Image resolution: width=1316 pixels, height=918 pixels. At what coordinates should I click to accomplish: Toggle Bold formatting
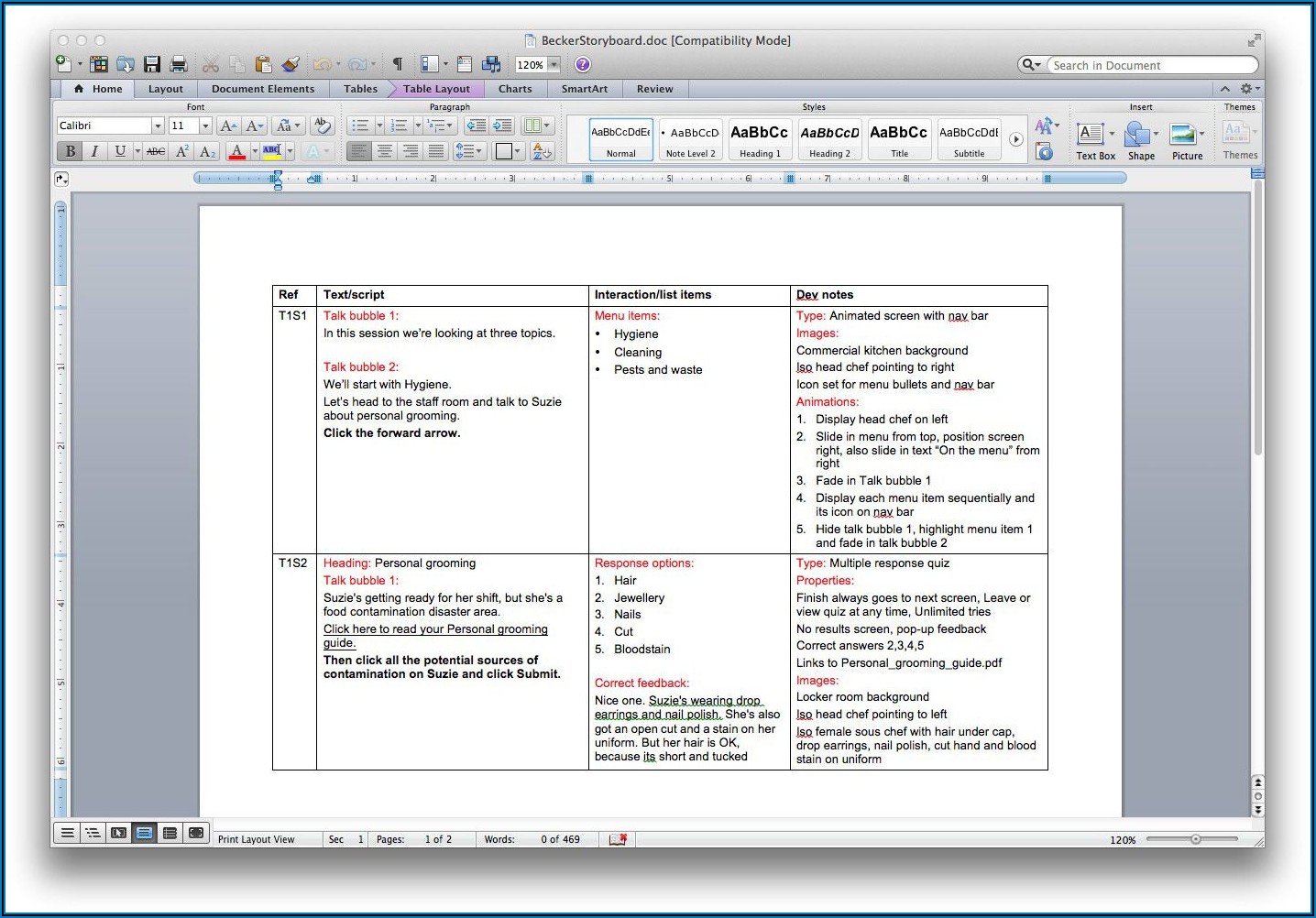point(70,151)
